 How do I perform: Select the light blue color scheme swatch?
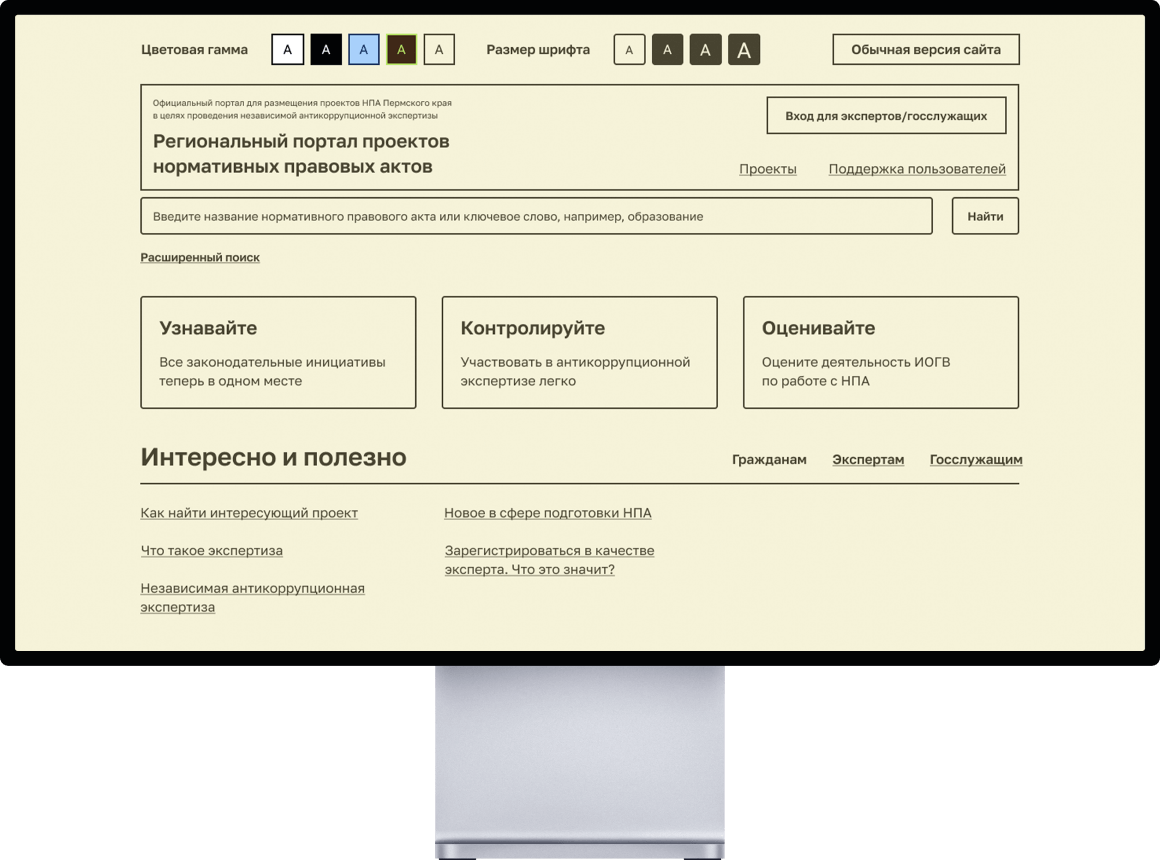[364, 49]
